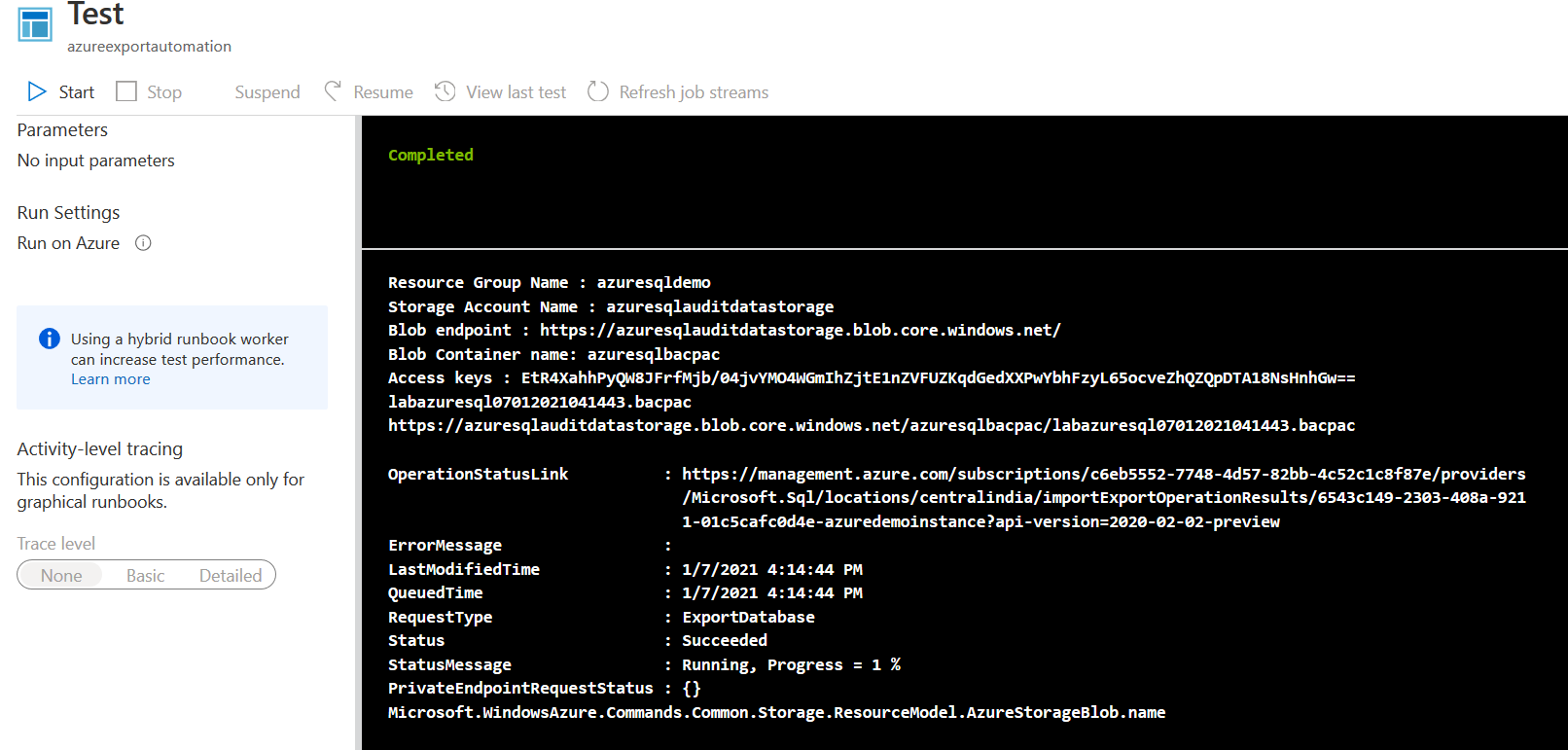Click the Blob endpoint URL in output
The width and height of the screenshot is (1568, 750).
(800, 330)
